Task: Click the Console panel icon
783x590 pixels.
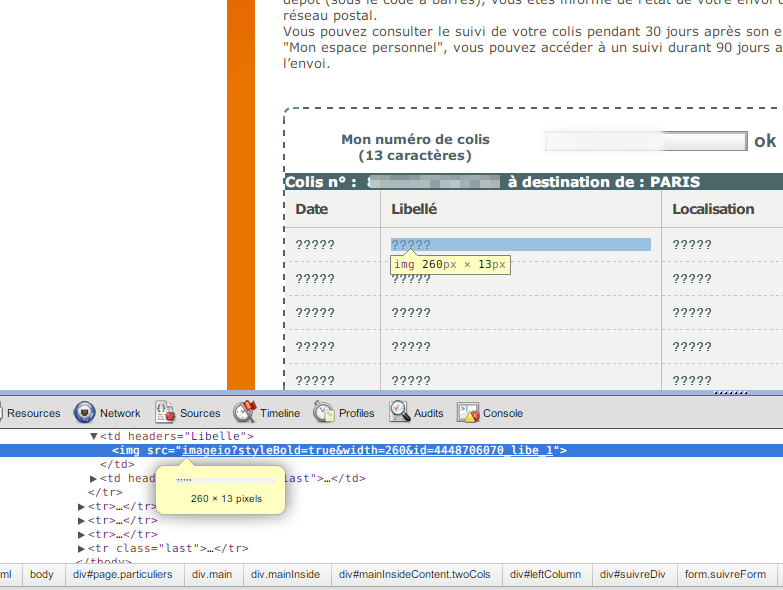Action: [x=468, y=413]
